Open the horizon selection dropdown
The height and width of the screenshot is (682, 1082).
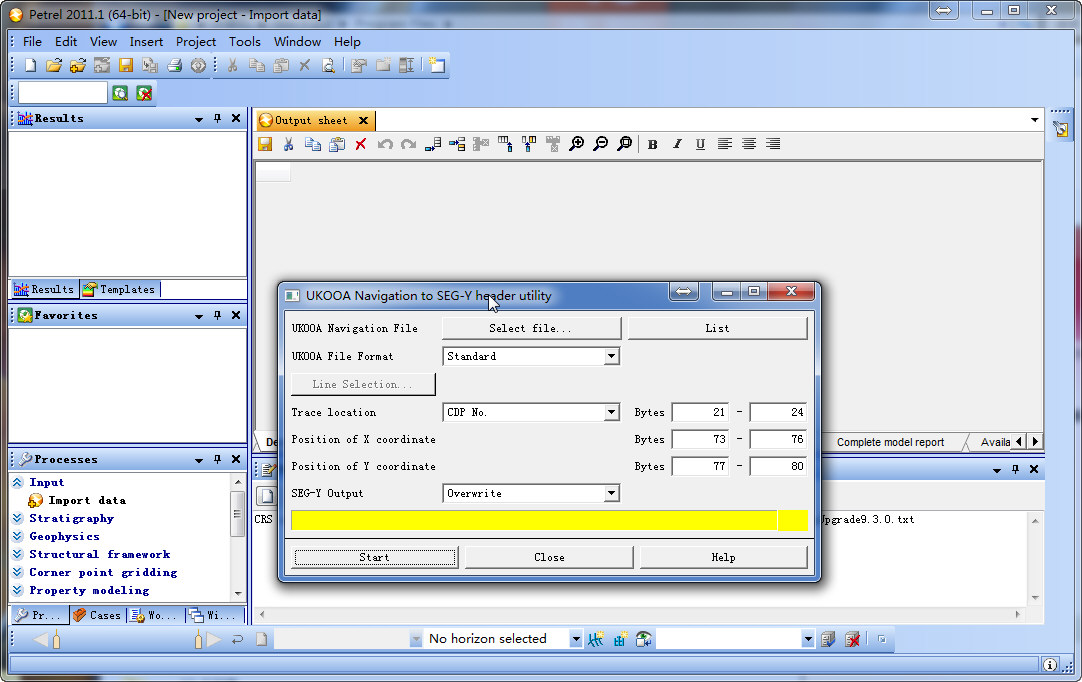(x=576, y=639)
